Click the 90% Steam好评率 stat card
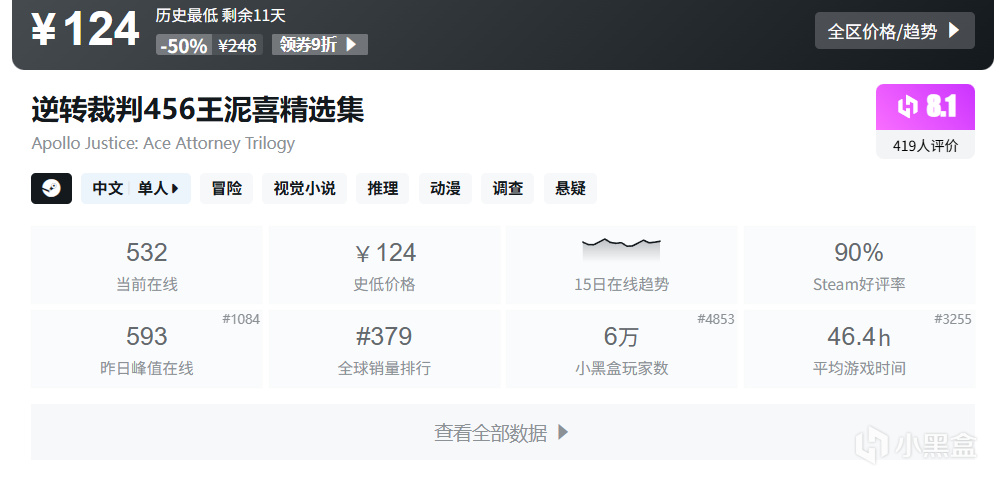This screenshot has width=1006, height=477. tap(859, 265)
